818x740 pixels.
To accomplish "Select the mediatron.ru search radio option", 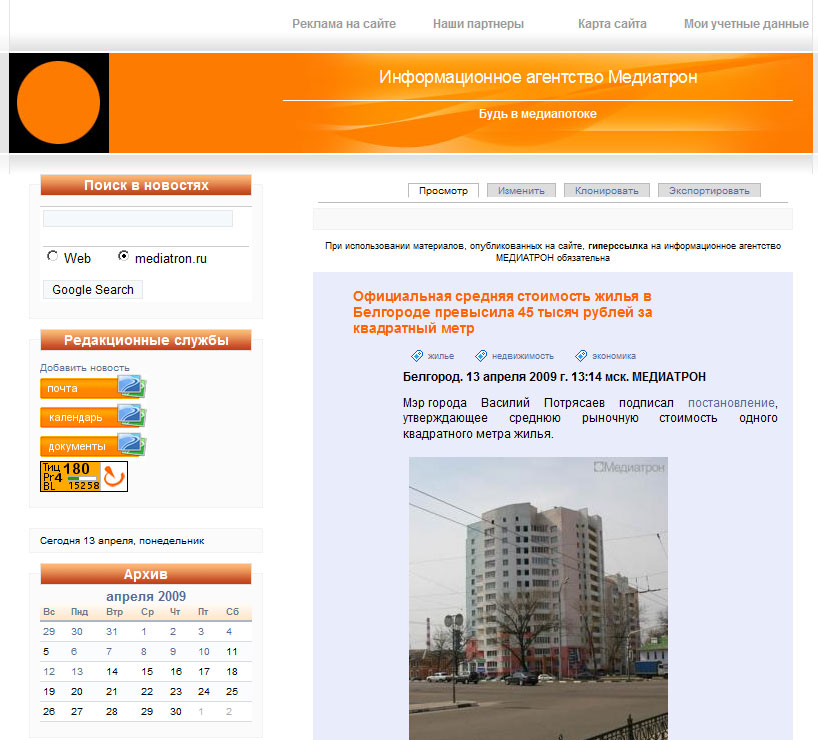I will click(123, 256).
